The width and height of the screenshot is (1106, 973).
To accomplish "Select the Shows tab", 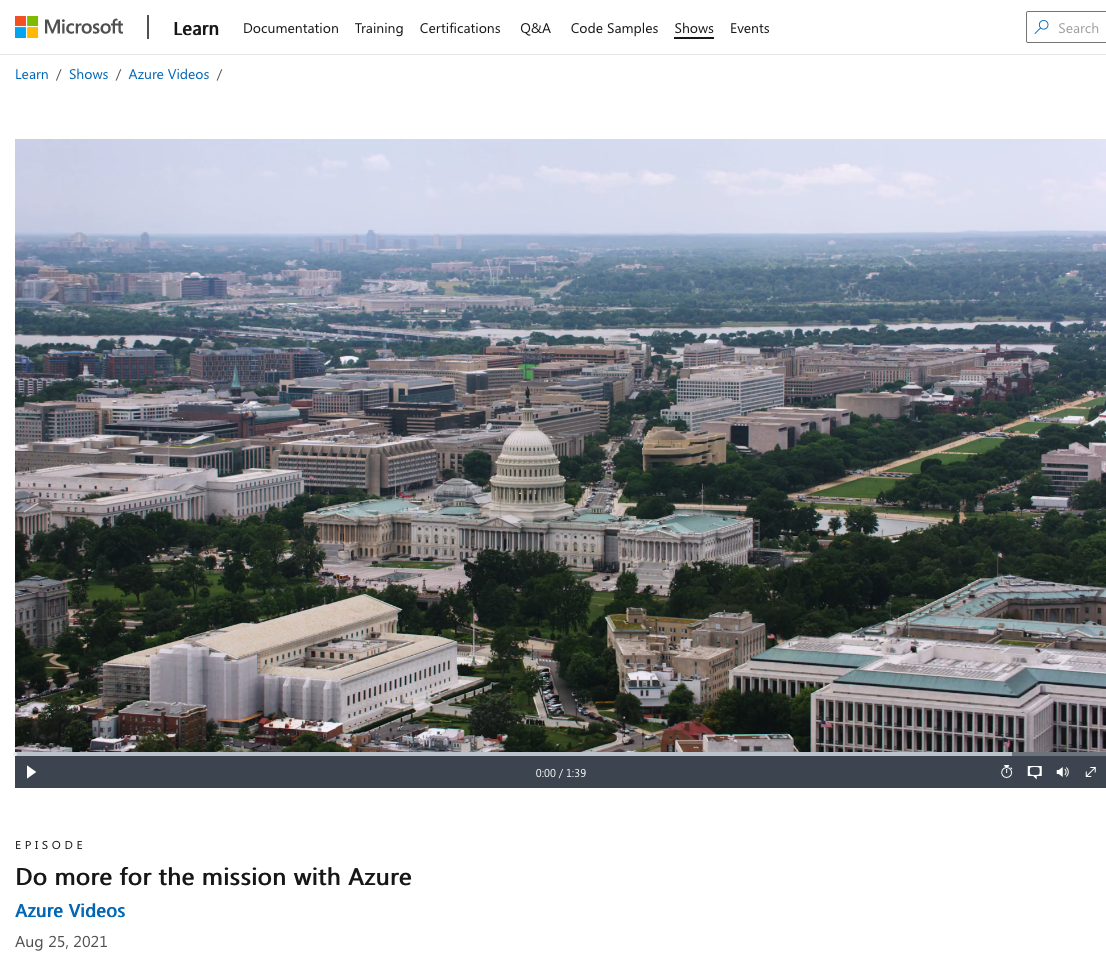I will click(x=694, y=28).
